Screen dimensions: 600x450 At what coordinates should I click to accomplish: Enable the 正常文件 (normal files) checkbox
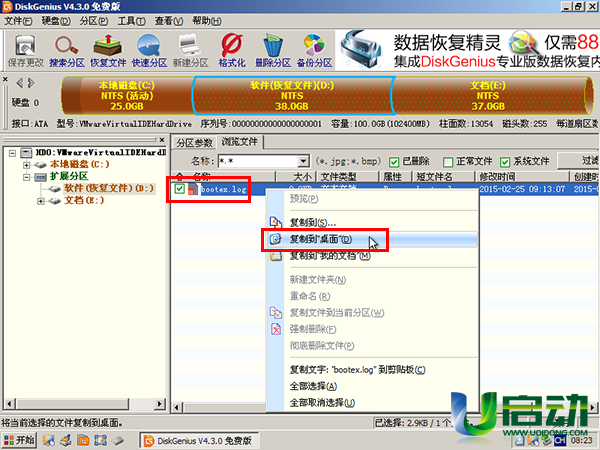(x=448, y=162)
